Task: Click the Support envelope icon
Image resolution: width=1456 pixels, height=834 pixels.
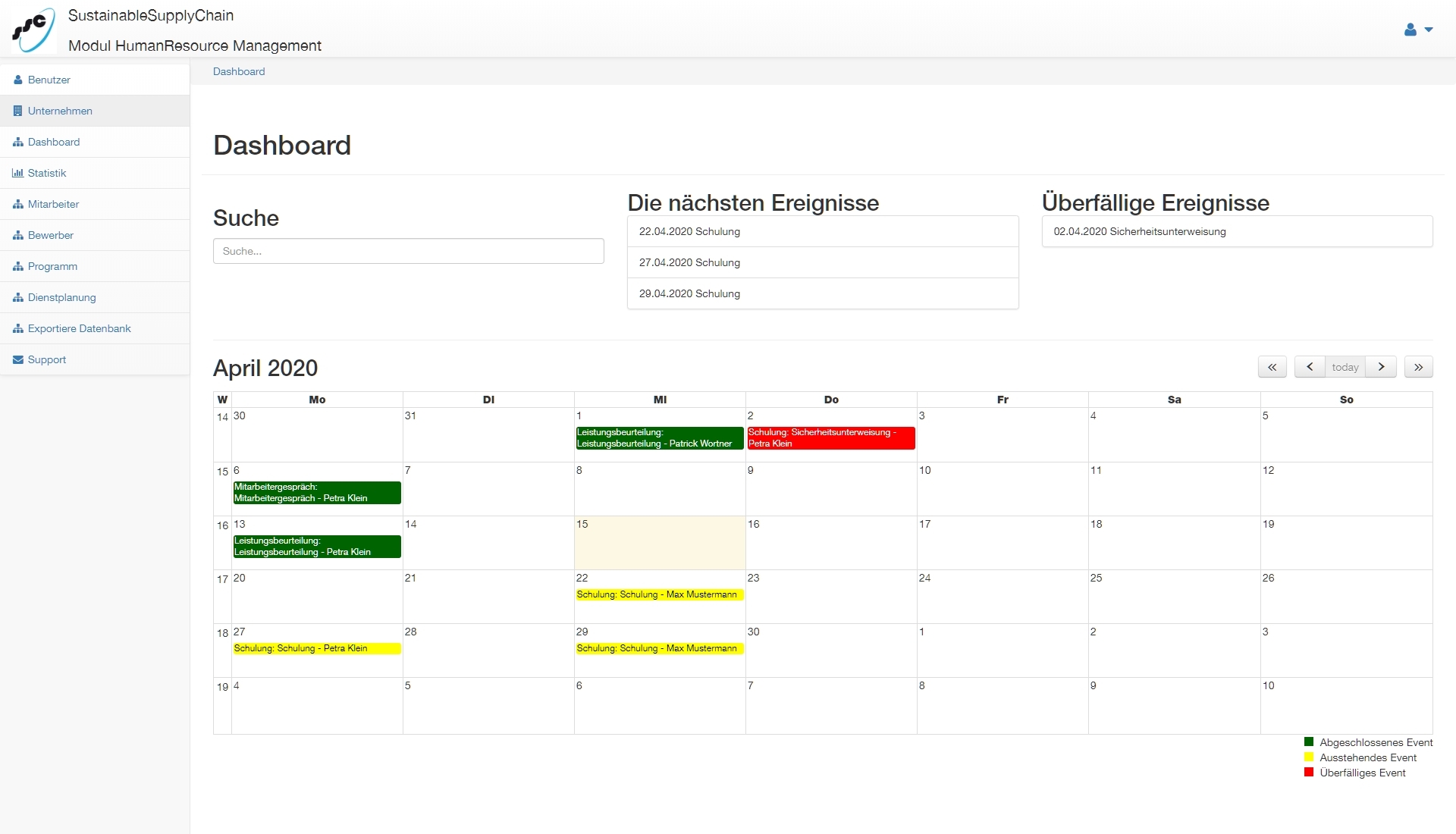Action: click(x=18, y=359)
